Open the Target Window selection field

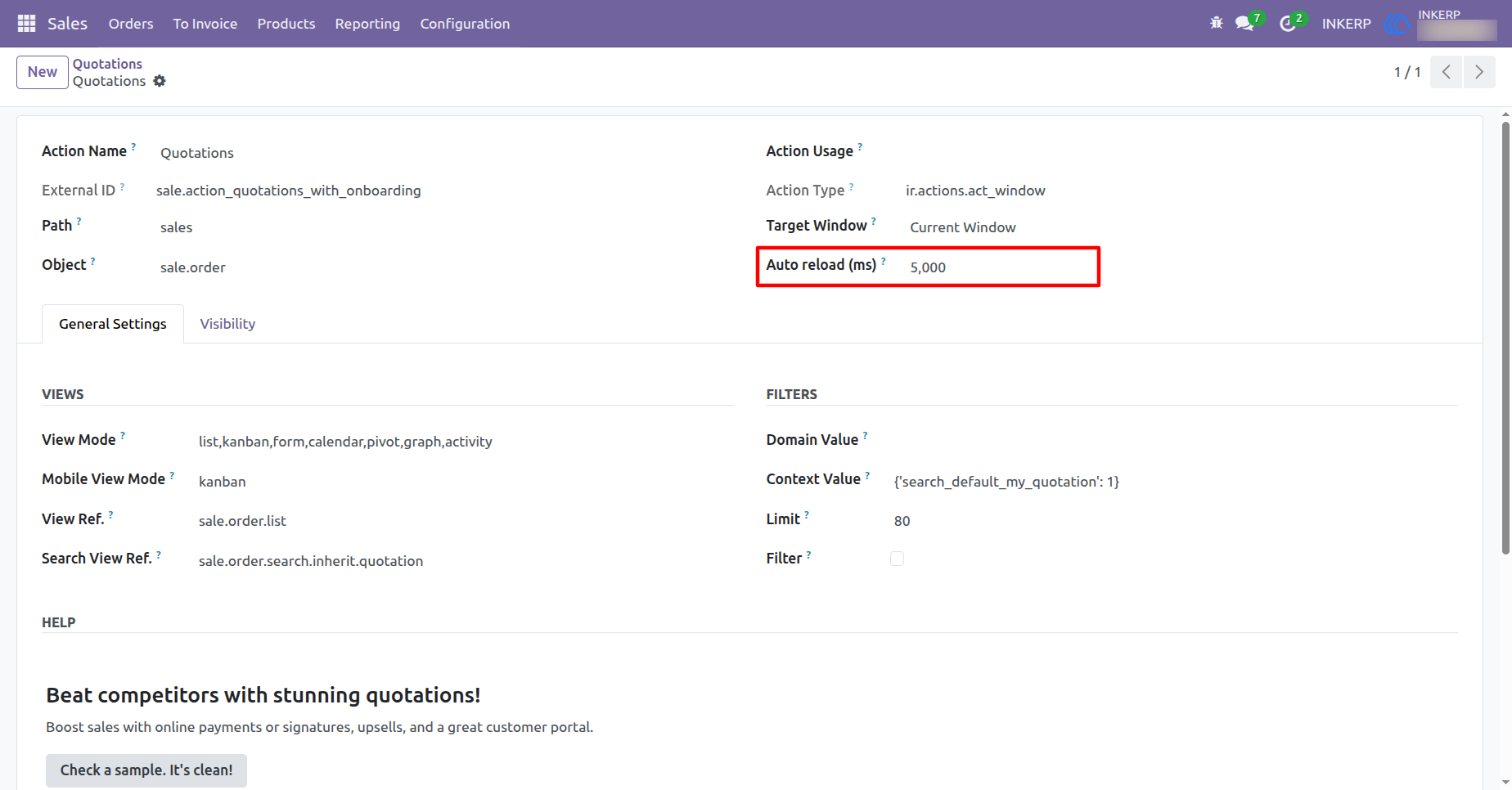[1001, 227]
